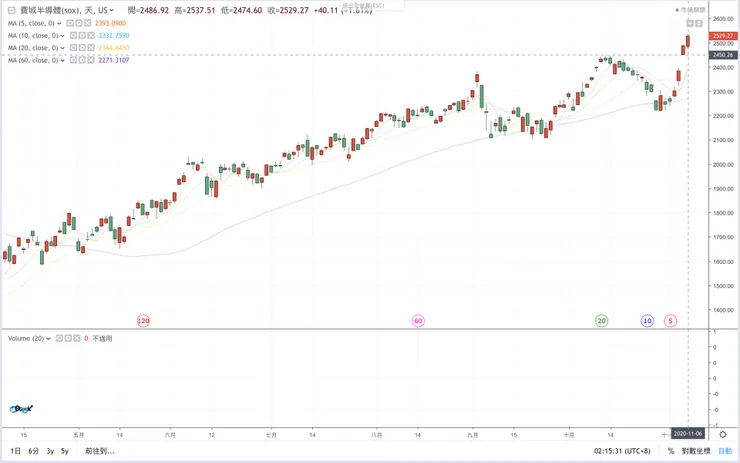Select the 6分 time range

tap(34, 451)
